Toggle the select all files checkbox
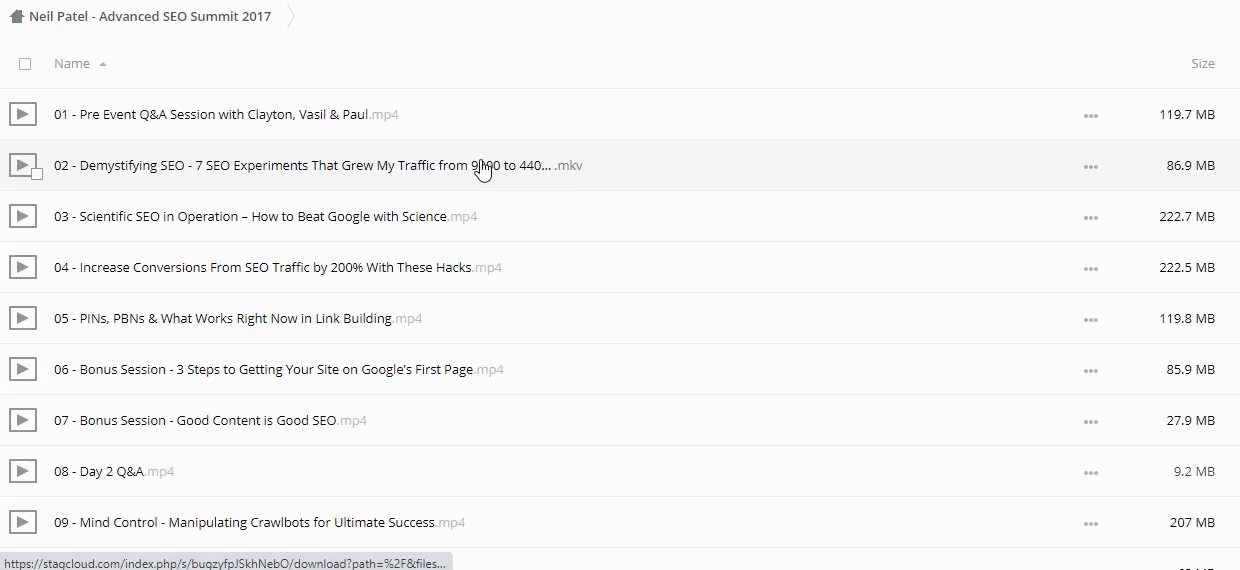 click(25, 64)
